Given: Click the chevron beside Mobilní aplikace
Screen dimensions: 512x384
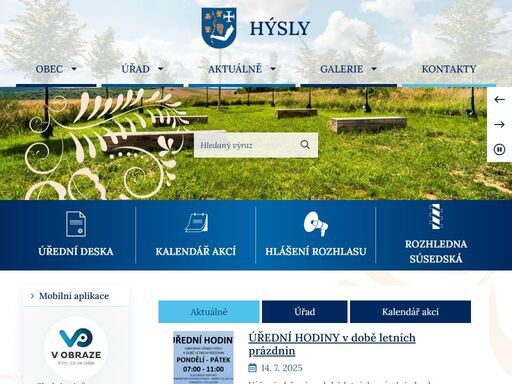Looking at the screenshot, I should [x=32, y=296].
